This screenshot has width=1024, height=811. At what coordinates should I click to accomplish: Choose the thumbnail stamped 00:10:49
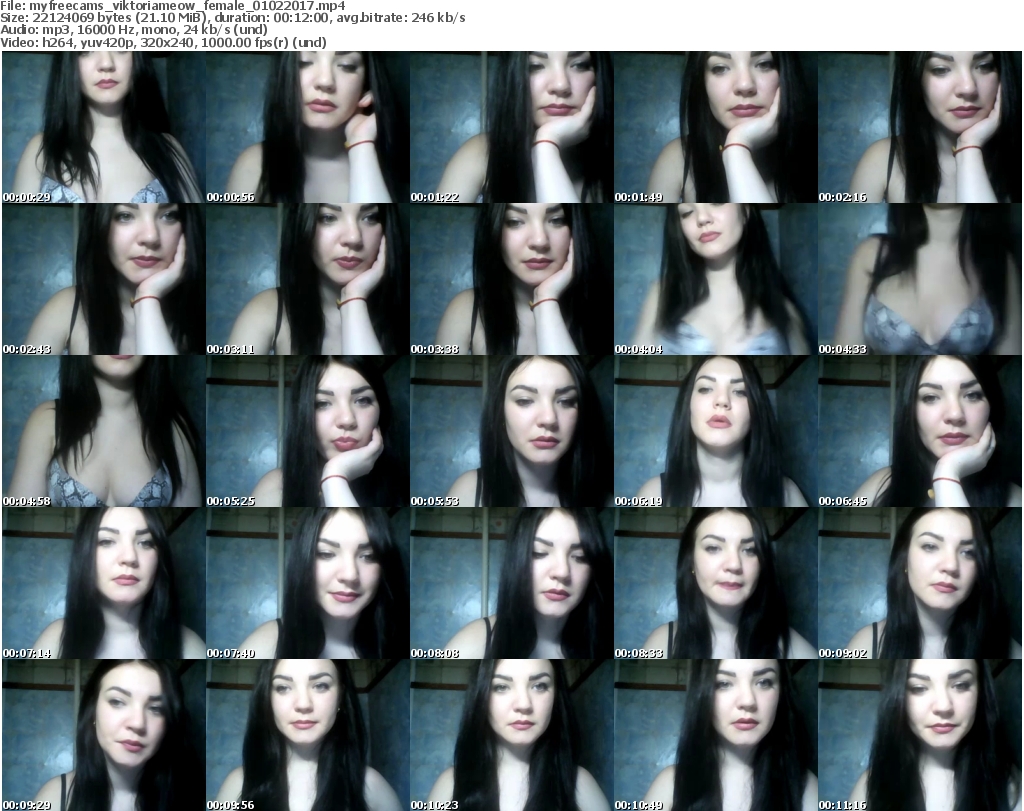[x=716, y=735]
